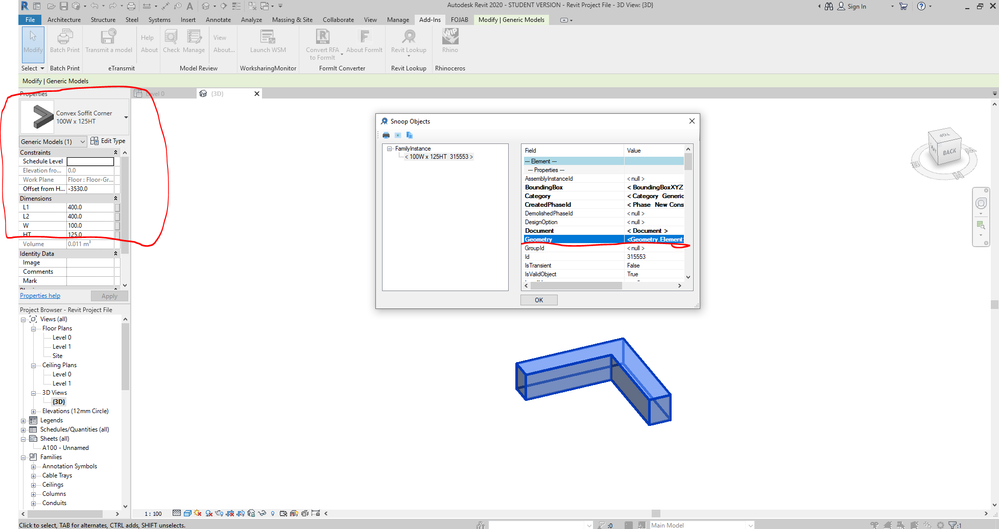Collapse FamilyInstance node in Snoop Objects

click(x=389, y=149)
